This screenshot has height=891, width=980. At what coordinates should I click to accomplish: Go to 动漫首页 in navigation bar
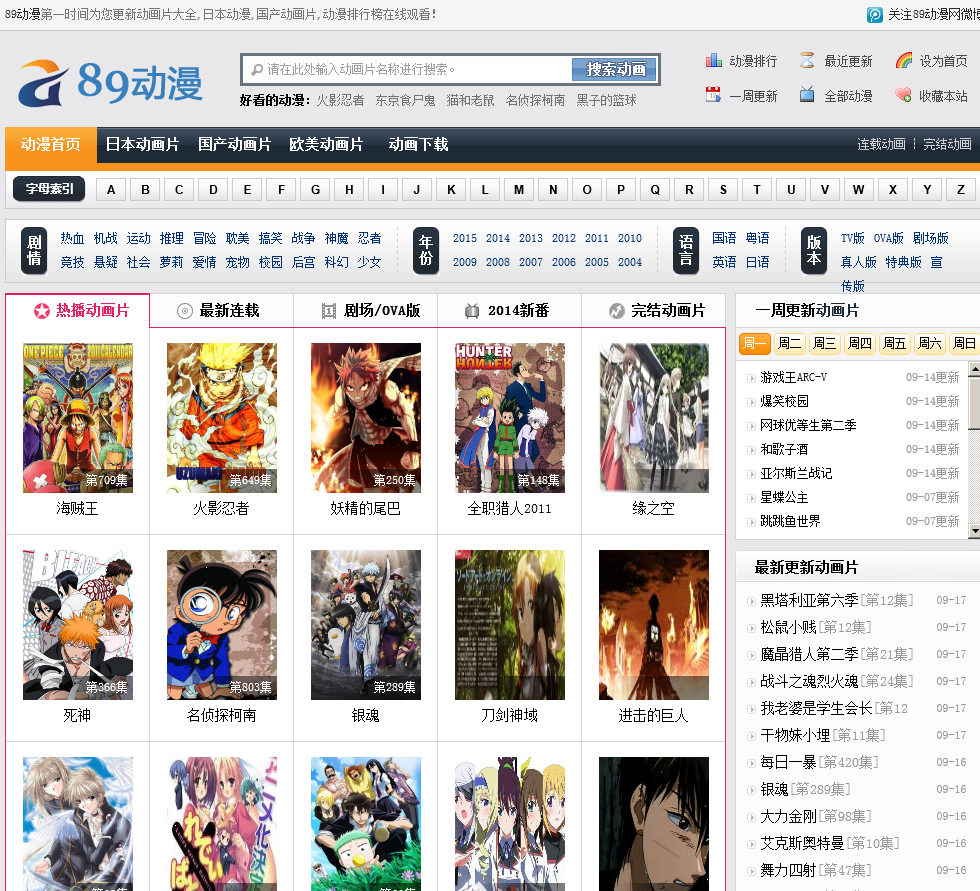[51, 144]
